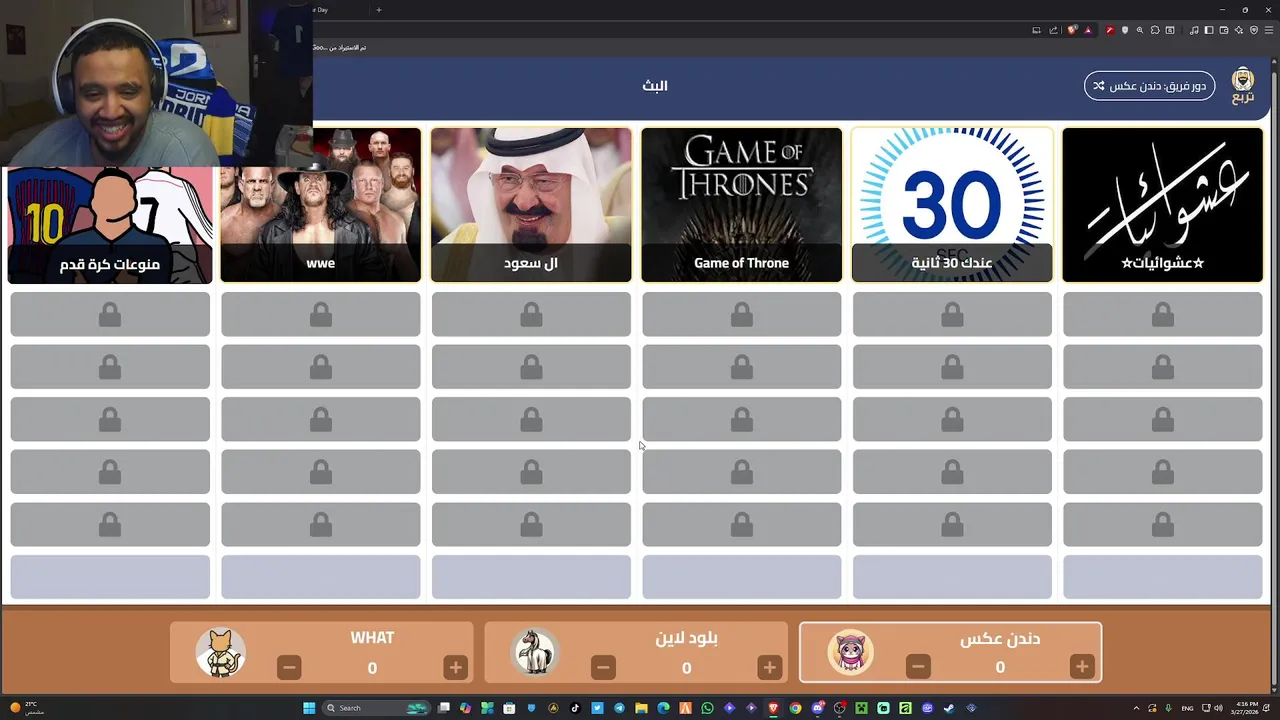Select the ال سعود category card
This screenshot has height=720, width=1280.
(x=531, y=205)
